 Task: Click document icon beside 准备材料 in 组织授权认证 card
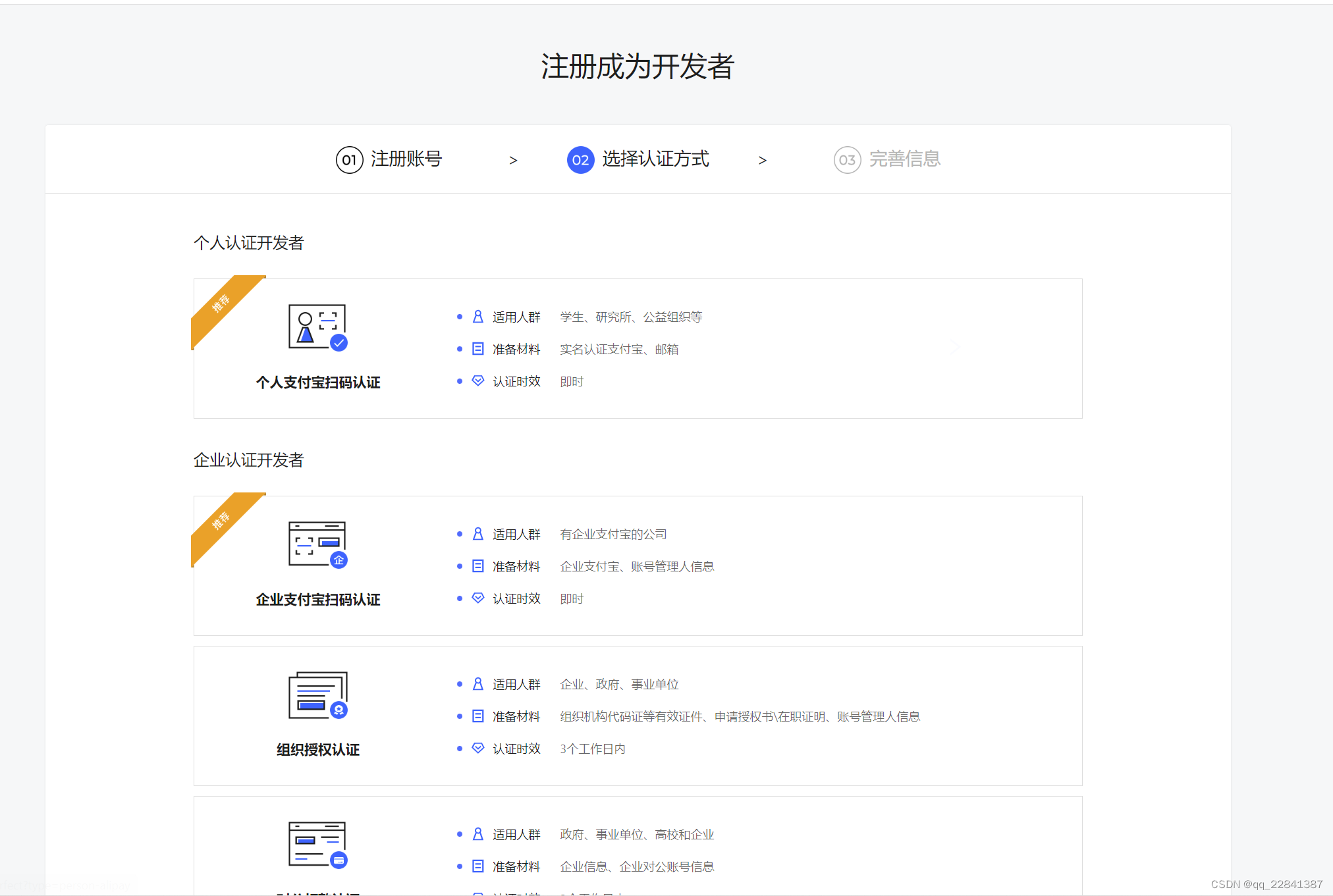478,716
